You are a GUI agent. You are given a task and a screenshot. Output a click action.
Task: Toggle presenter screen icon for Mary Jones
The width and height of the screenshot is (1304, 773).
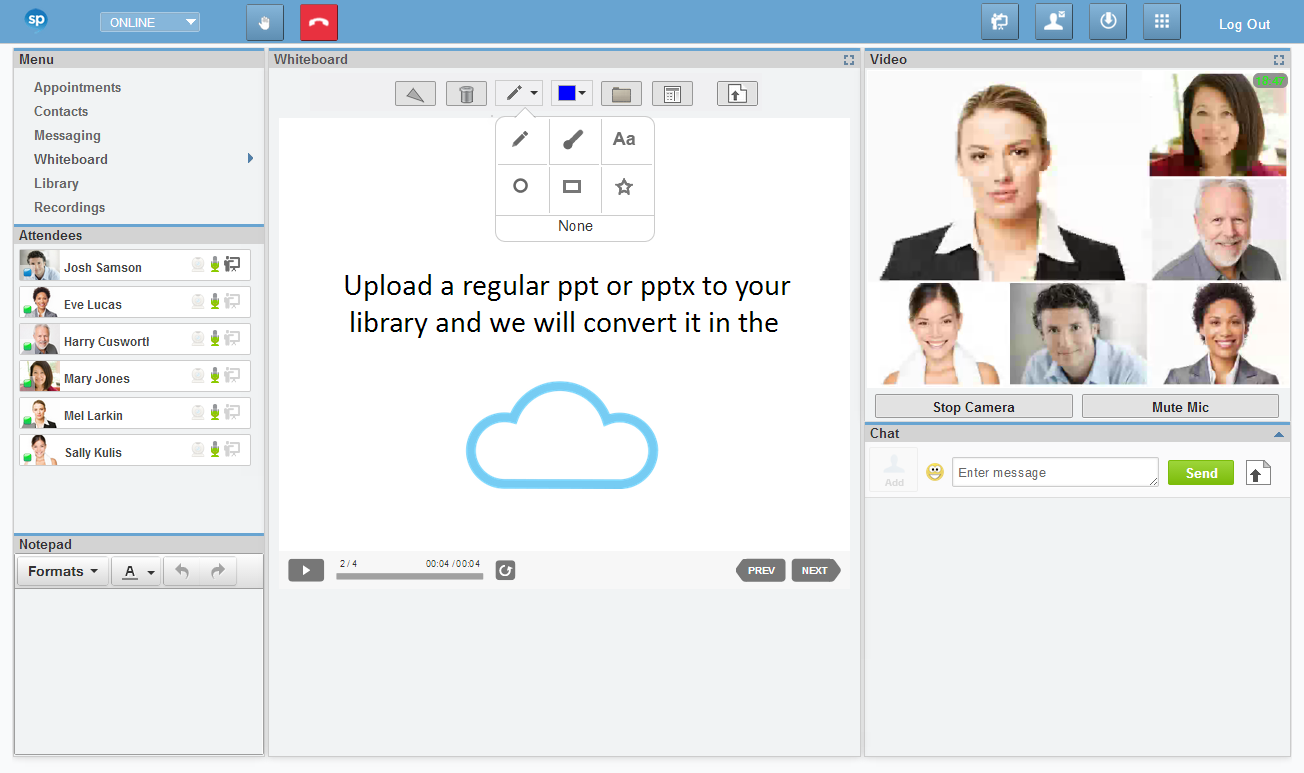pyautogui.click(x=232, y=376)
